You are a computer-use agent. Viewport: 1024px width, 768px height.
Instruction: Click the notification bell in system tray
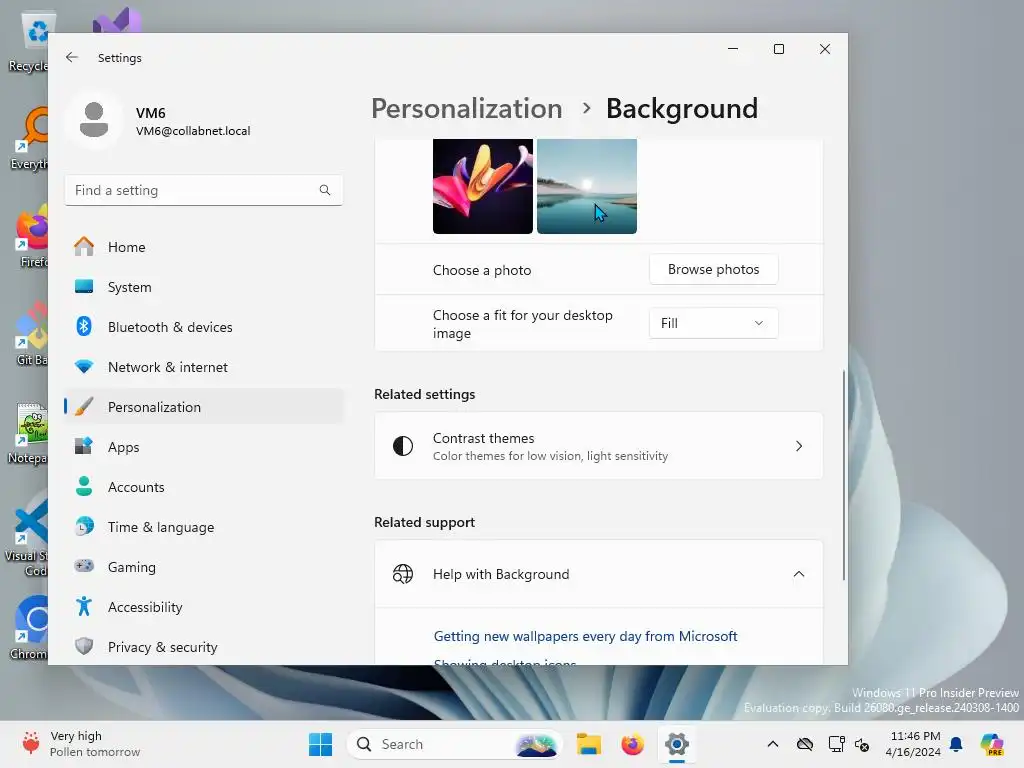tap(956, 744)
